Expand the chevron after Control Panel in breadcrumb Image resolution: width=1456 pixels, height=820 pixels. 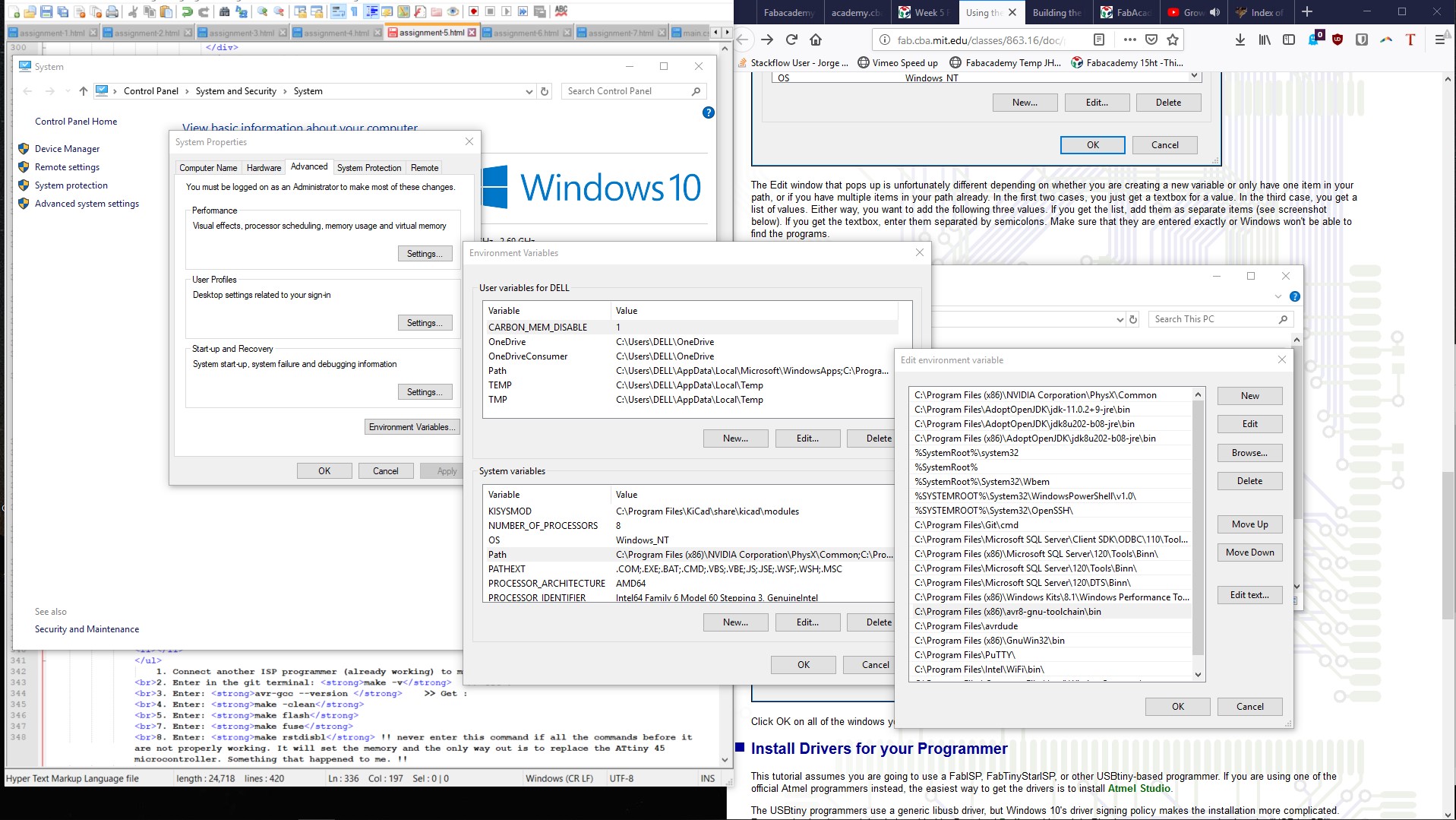coord(187,91)
